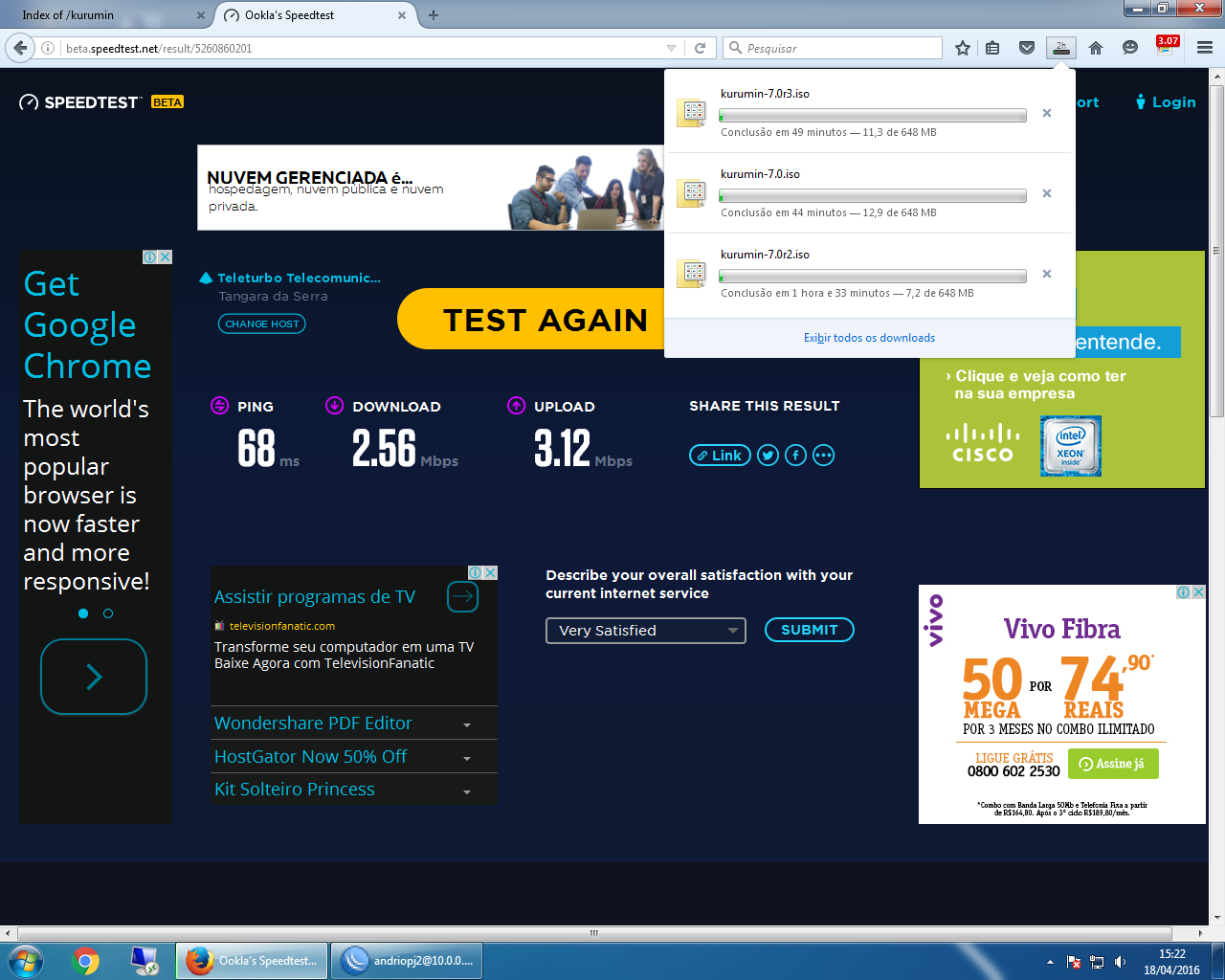Open the Firefox hamburger menu
This screenshot has height=980, width=1225.
[x=1205, y=48]
